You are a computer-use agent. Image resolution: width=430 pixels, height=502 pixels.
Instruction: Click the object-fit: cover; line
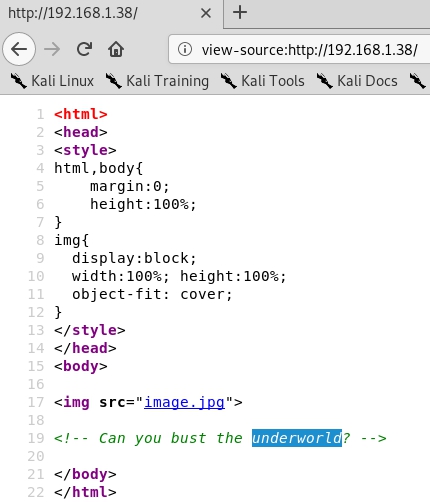click(152, 294)
